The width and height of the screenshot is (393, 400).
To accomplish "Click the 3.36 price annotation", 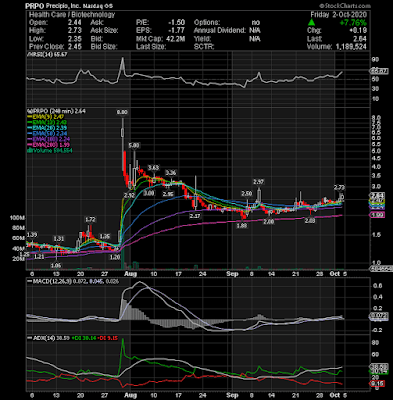I will 171,173.
